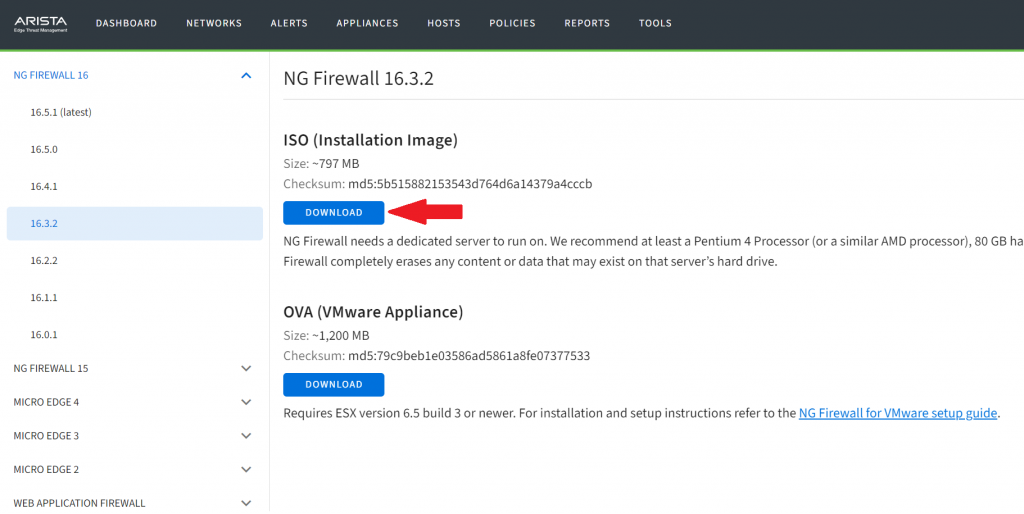The width and height of the screenshot is (1024, 514).
Task: Download the ISO installation image
Action: (x=334, y=212)
